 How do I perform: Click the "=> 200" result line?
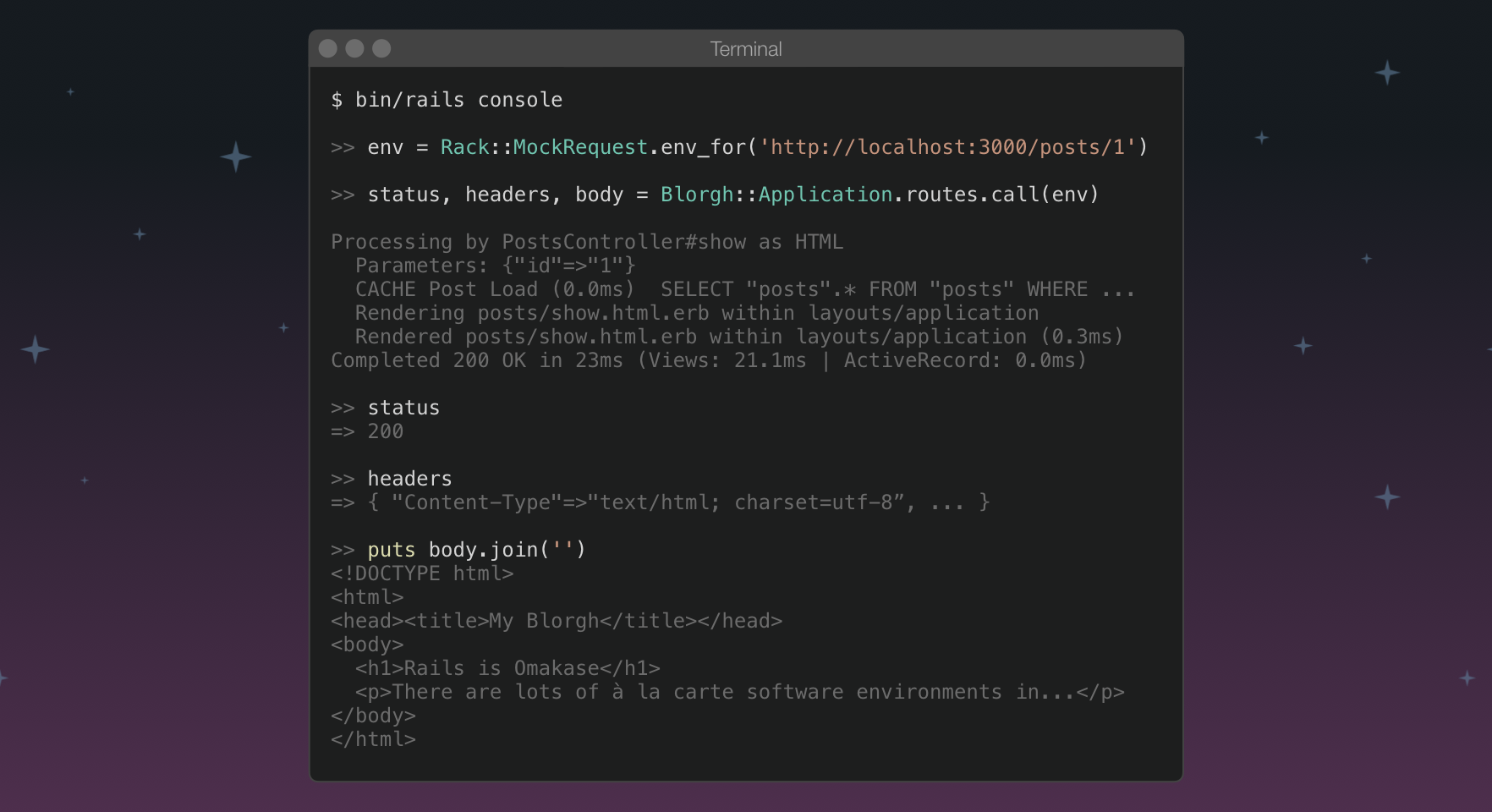(367, 431)
